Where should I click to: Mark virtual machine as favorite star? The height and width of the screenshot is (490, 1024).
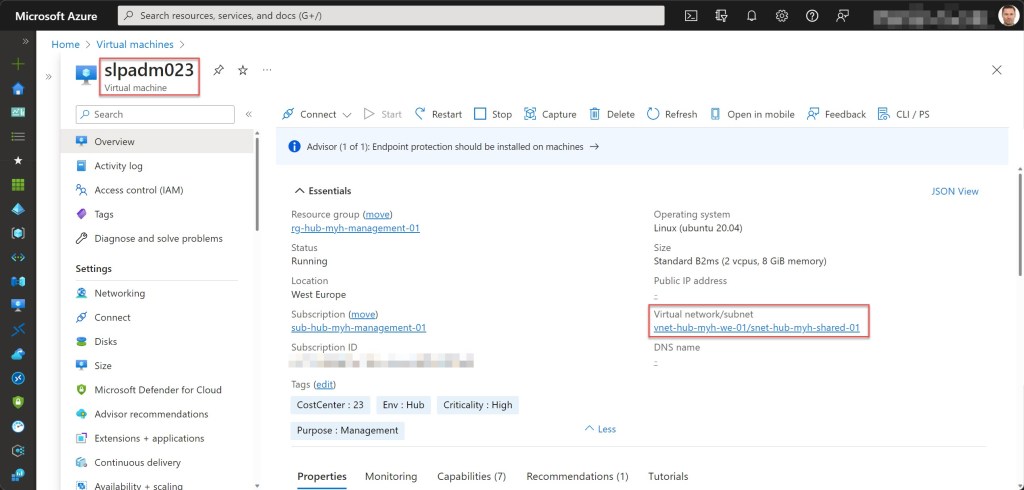click(x=242, y=70)
